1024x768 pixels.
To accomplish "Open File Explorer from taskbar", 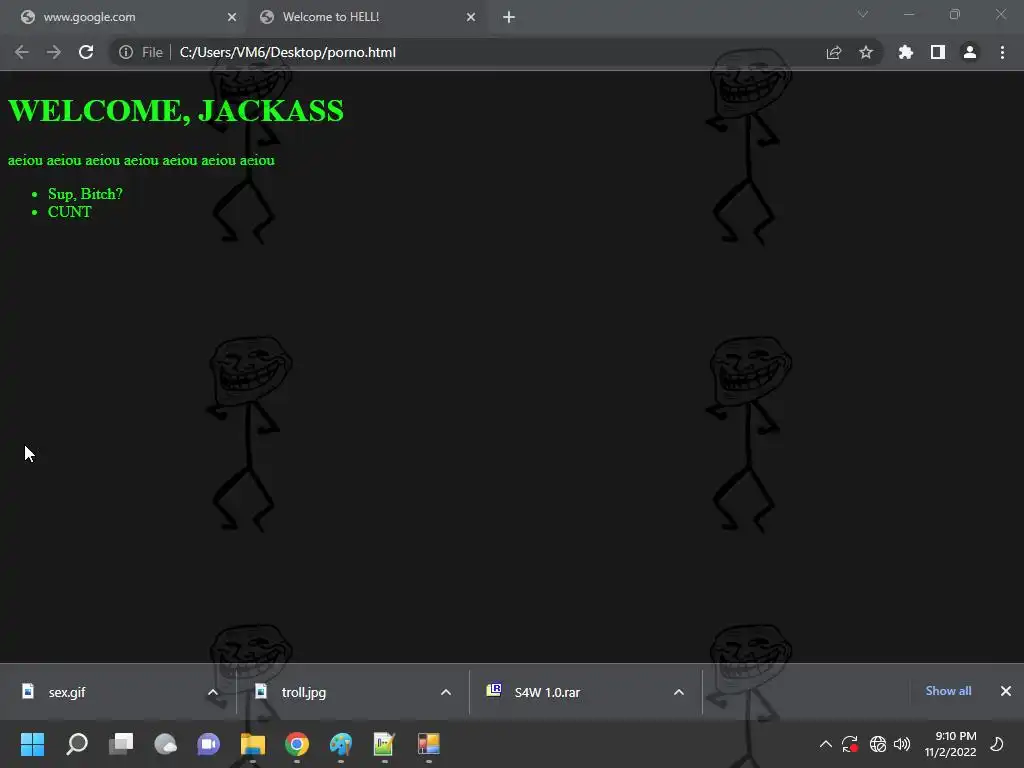I will [x=253, y=744].
